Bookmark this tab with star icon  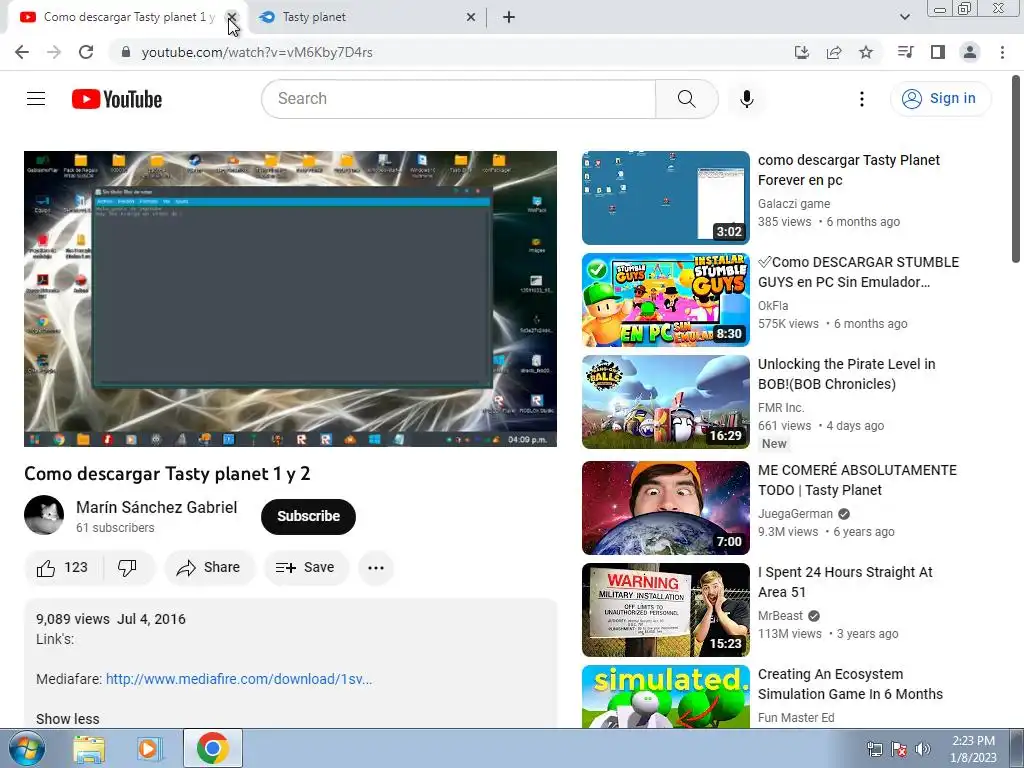pyautogui.click(x=866, y=52)
